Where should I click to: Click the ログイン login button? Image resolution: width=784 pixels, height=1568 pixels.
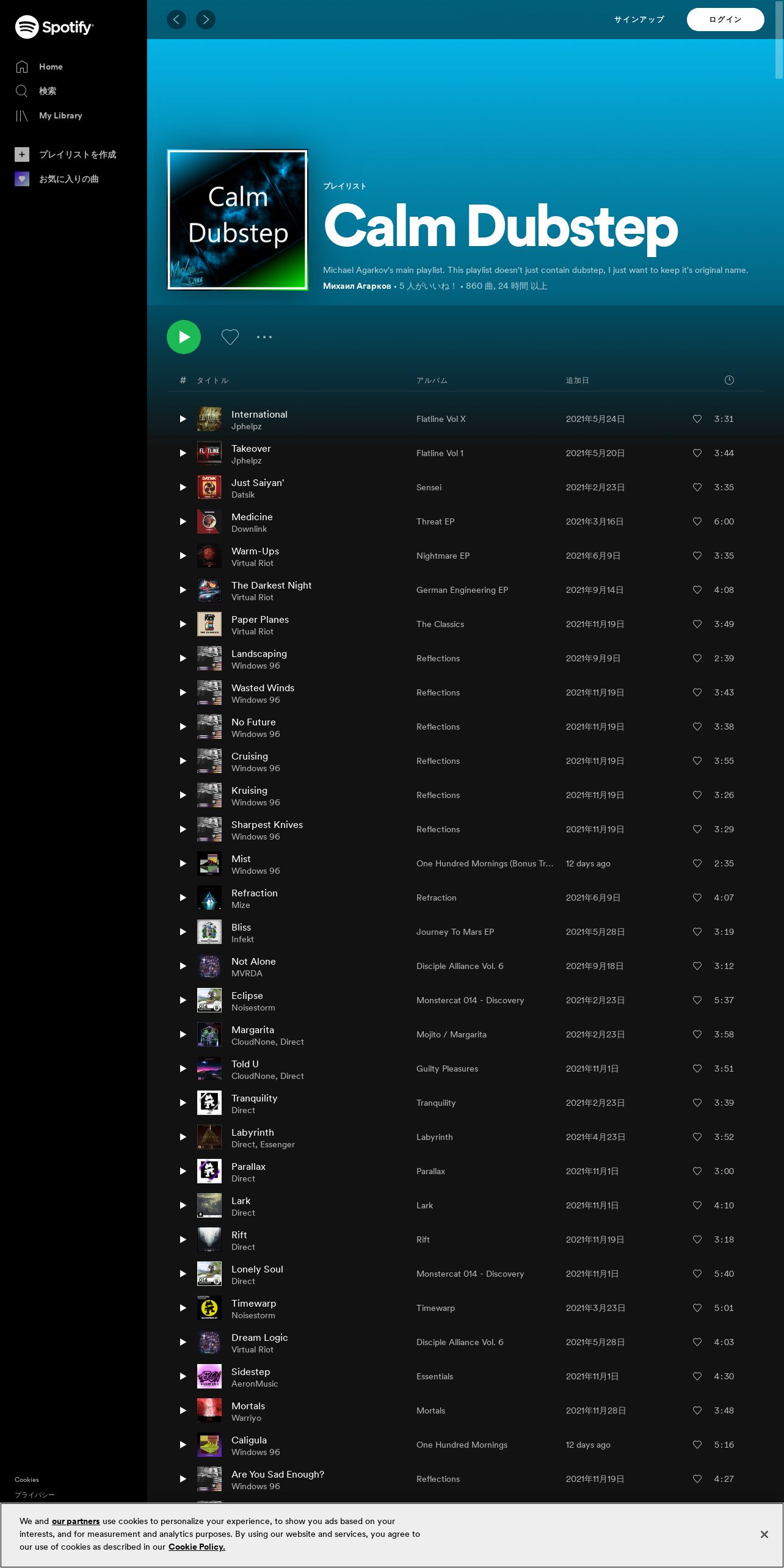coord(725,20)
